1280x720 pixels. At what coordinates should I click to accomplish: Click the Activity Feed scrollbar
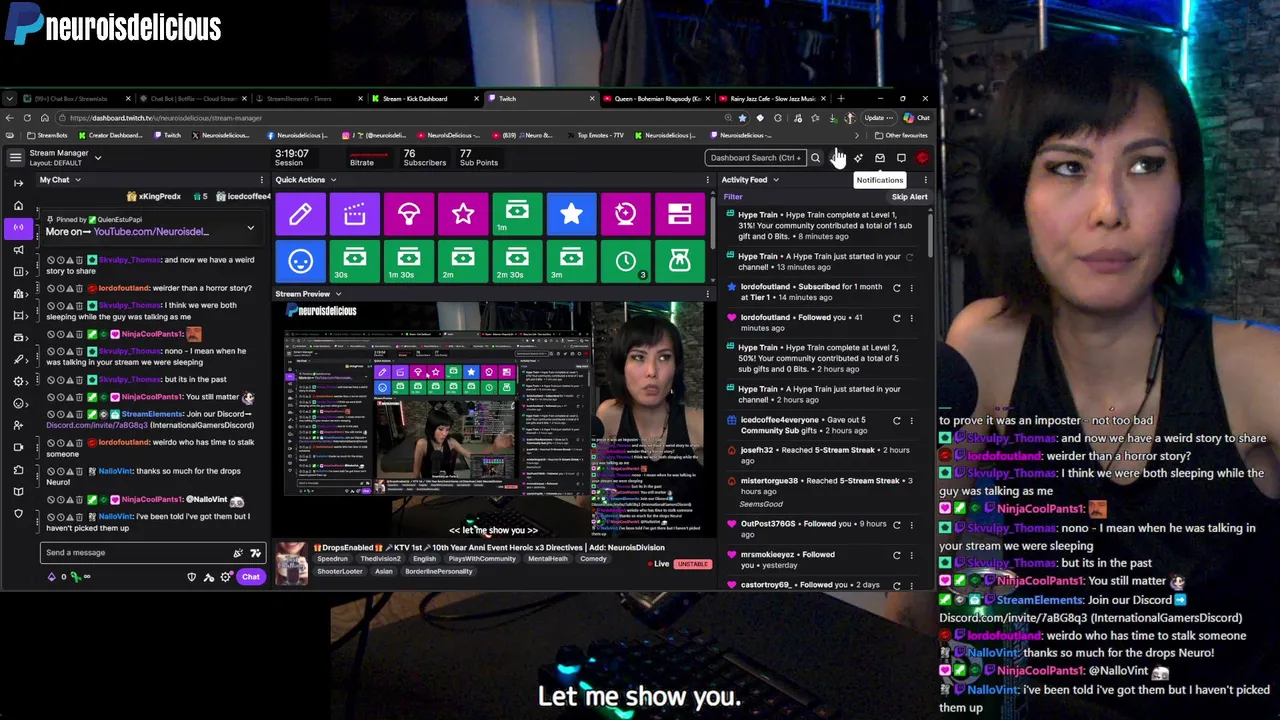click(x=930, y=235)
